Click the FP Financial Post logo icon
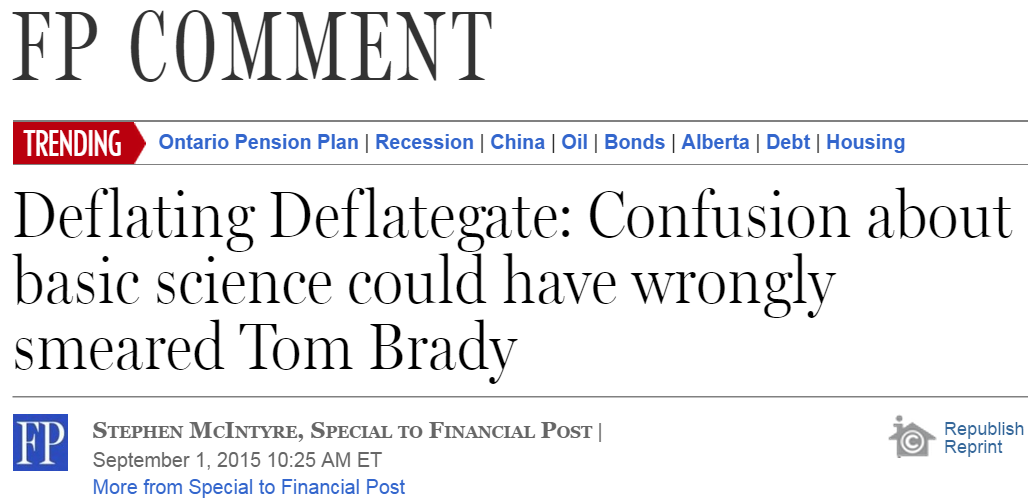This screenshot has height=502, width=1028. point(40,442)
